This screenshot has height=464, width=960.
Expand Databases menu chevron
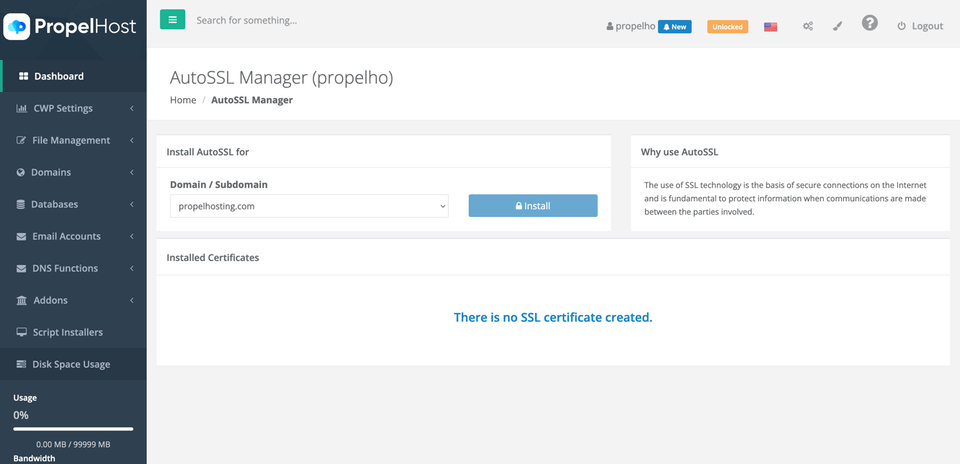point(132,204)
